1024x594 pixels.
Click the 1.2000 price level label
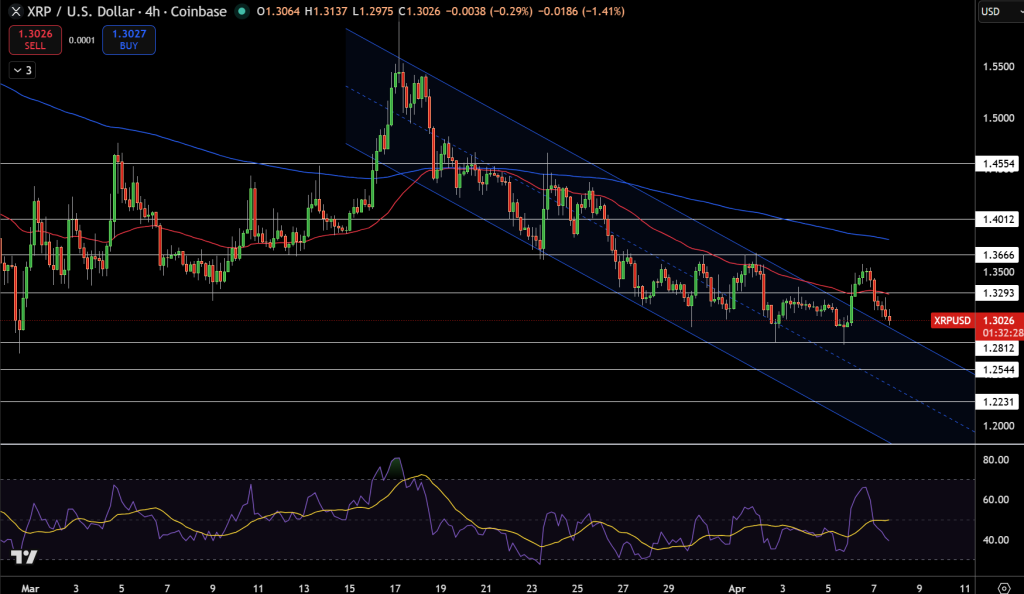coord(997,425)
